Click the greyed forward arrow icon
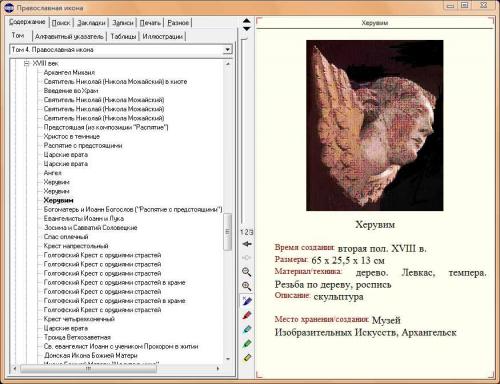Screen dimensions: 500x384 tap(247, 258)
